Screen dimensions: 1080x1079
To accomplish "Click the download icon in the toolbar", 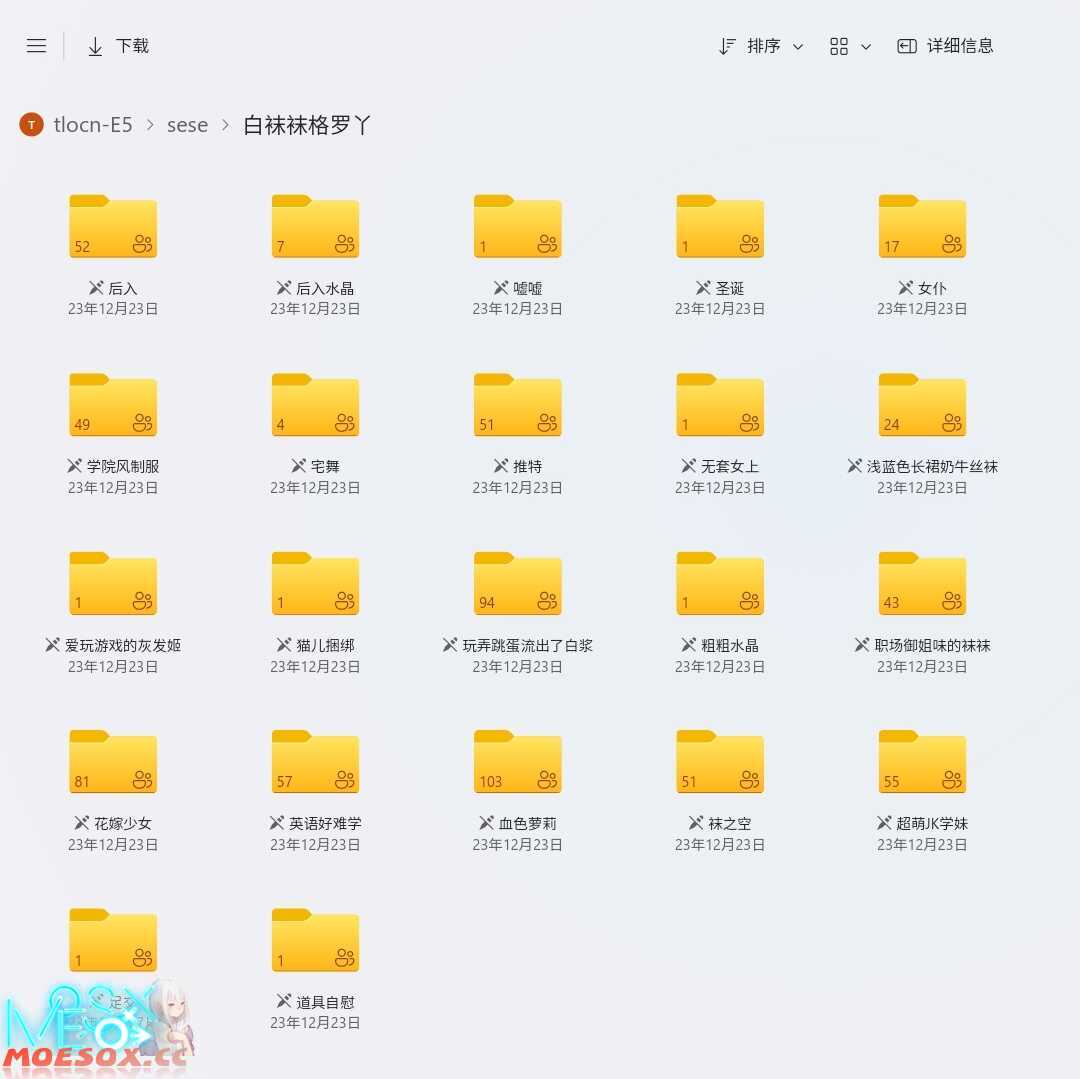I will pos(95,45).
